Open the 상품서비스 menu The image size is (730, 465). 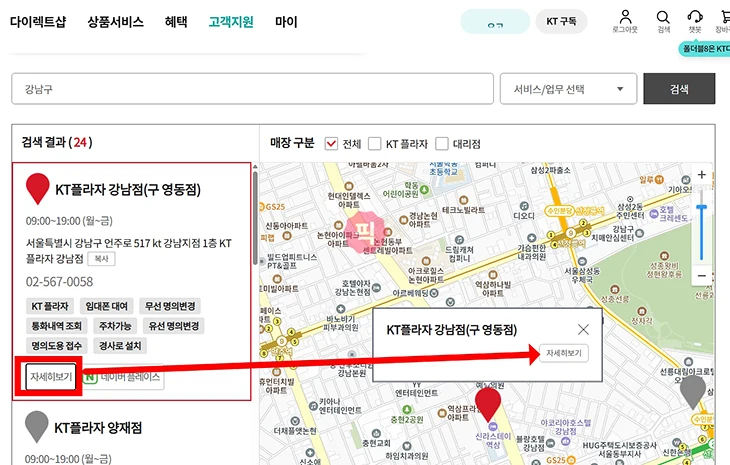[x=115, y=22]
